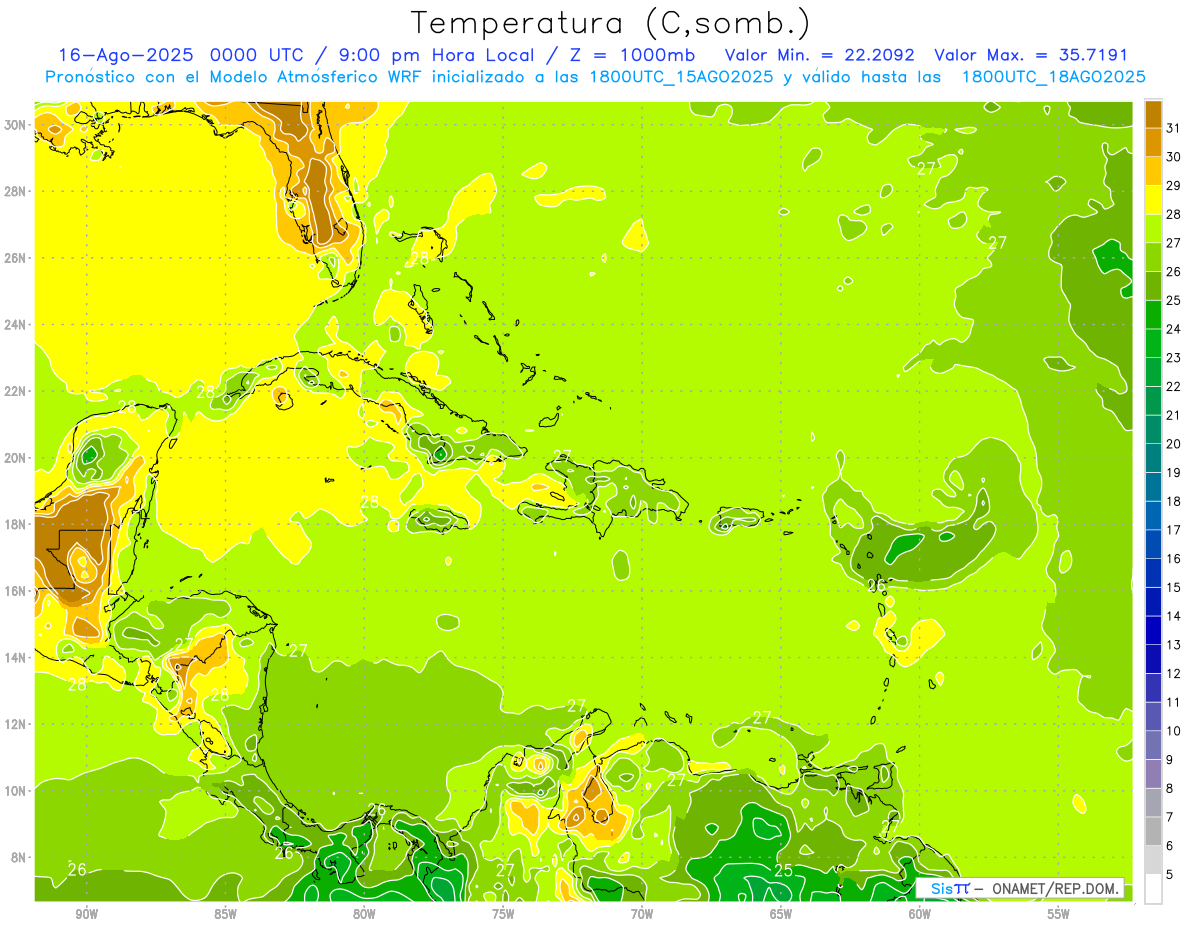The width and height of the screenshot is (1200, 927).
Task: Click the 55W longitude label
Action: click(x=1058, y=914)
